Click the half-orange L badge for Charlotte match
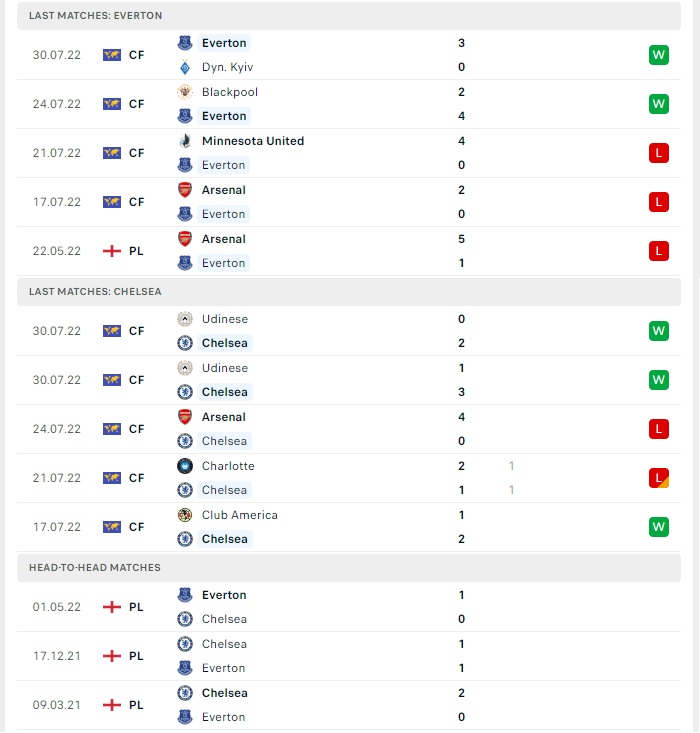This screenshot has width=700, height=733. point(658,478)
